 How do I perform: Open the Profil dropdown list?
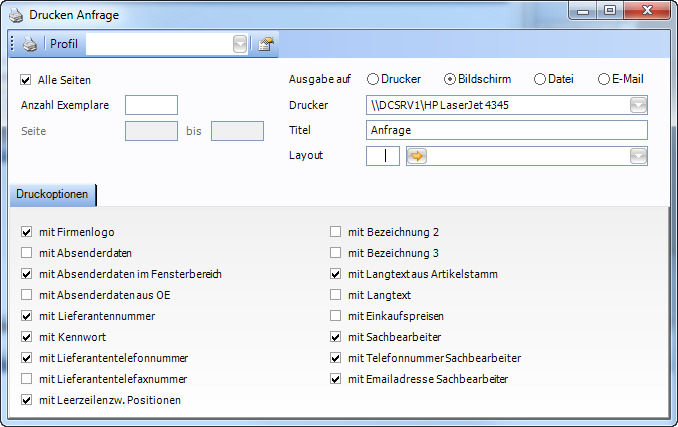240,44
